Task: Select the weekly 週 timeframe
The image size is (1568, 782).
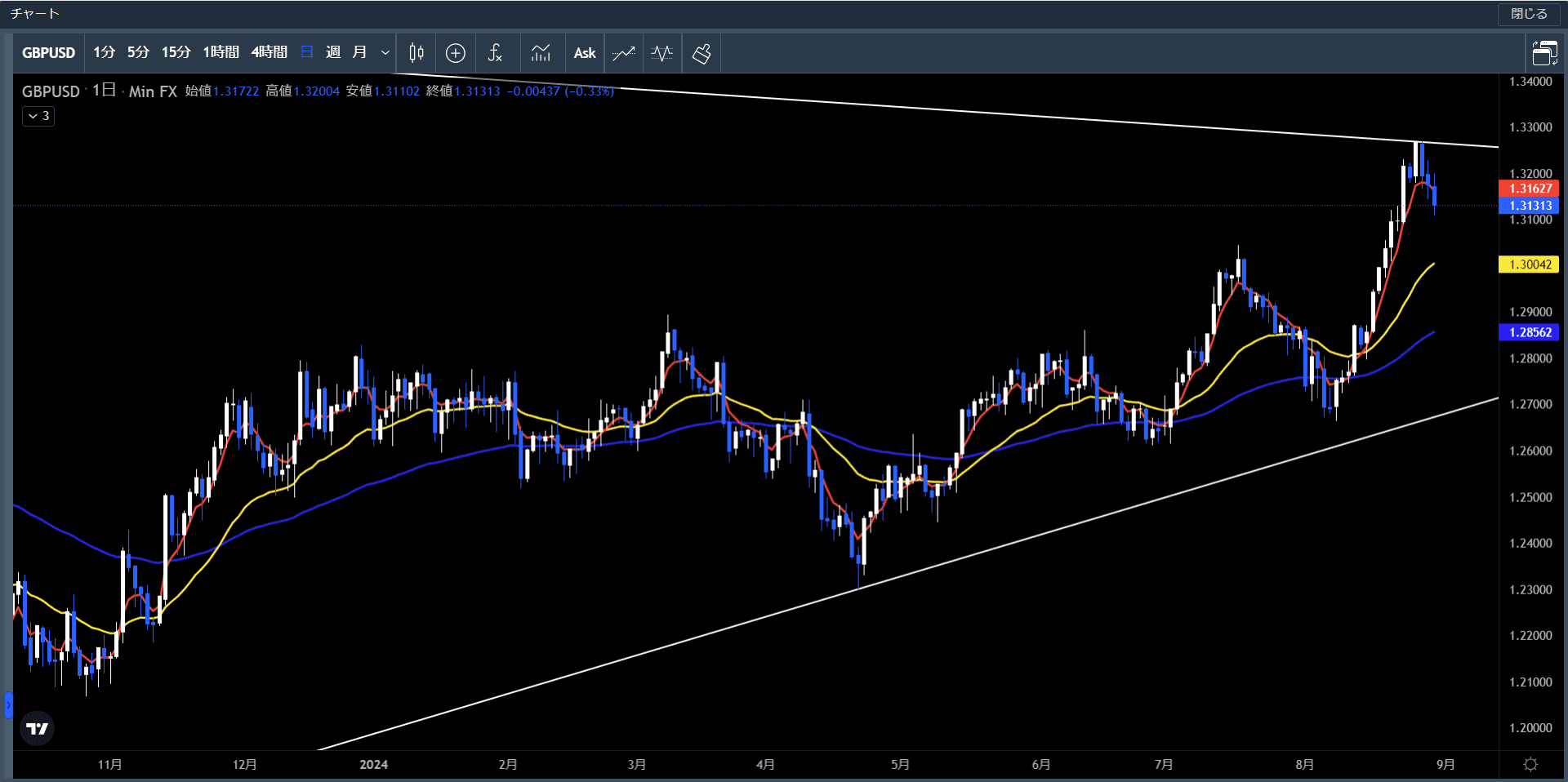Action: tap(333, 52)
